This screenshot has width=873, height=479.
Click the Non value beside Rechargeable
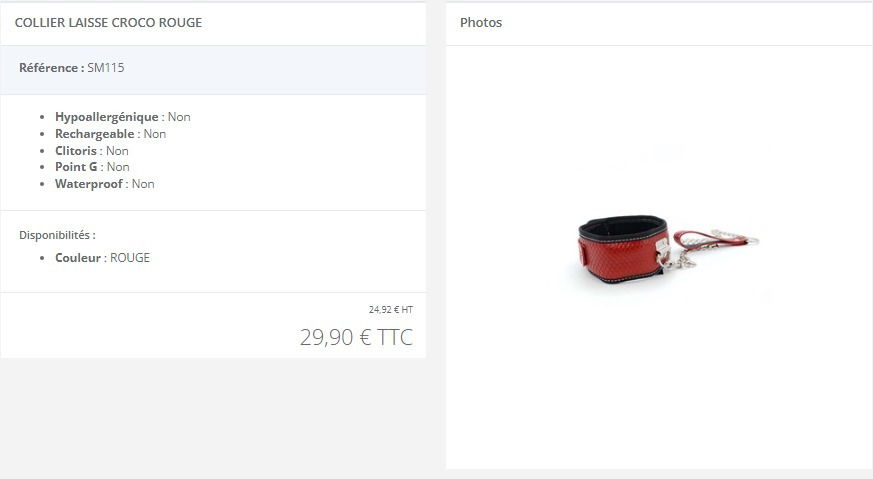pyautogui.click(x=155, y=134)
